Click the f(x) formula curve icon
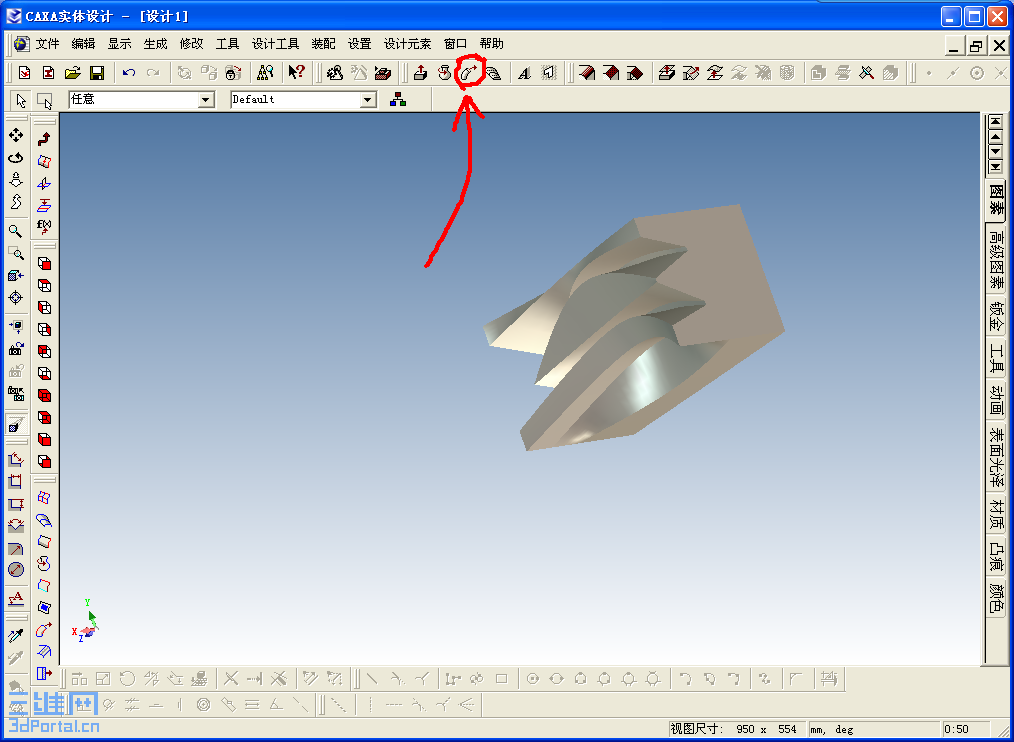Screen dimensions: 1014x742 tap(44, 226)
